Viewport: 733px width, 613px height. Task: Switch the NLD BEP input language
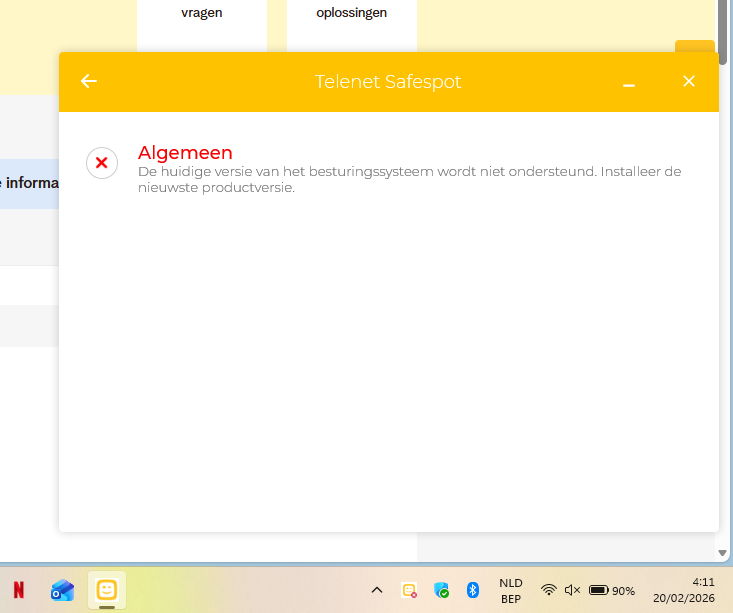[510, 591]
